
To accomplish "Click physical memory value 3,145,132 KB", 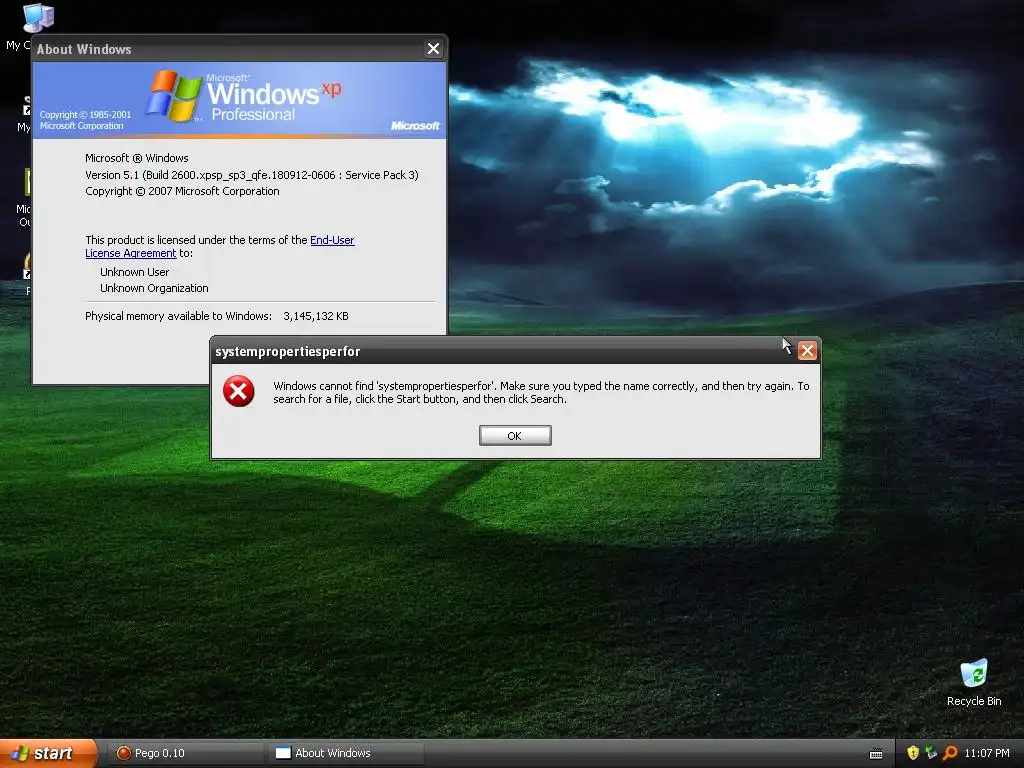I will point(315,316).
